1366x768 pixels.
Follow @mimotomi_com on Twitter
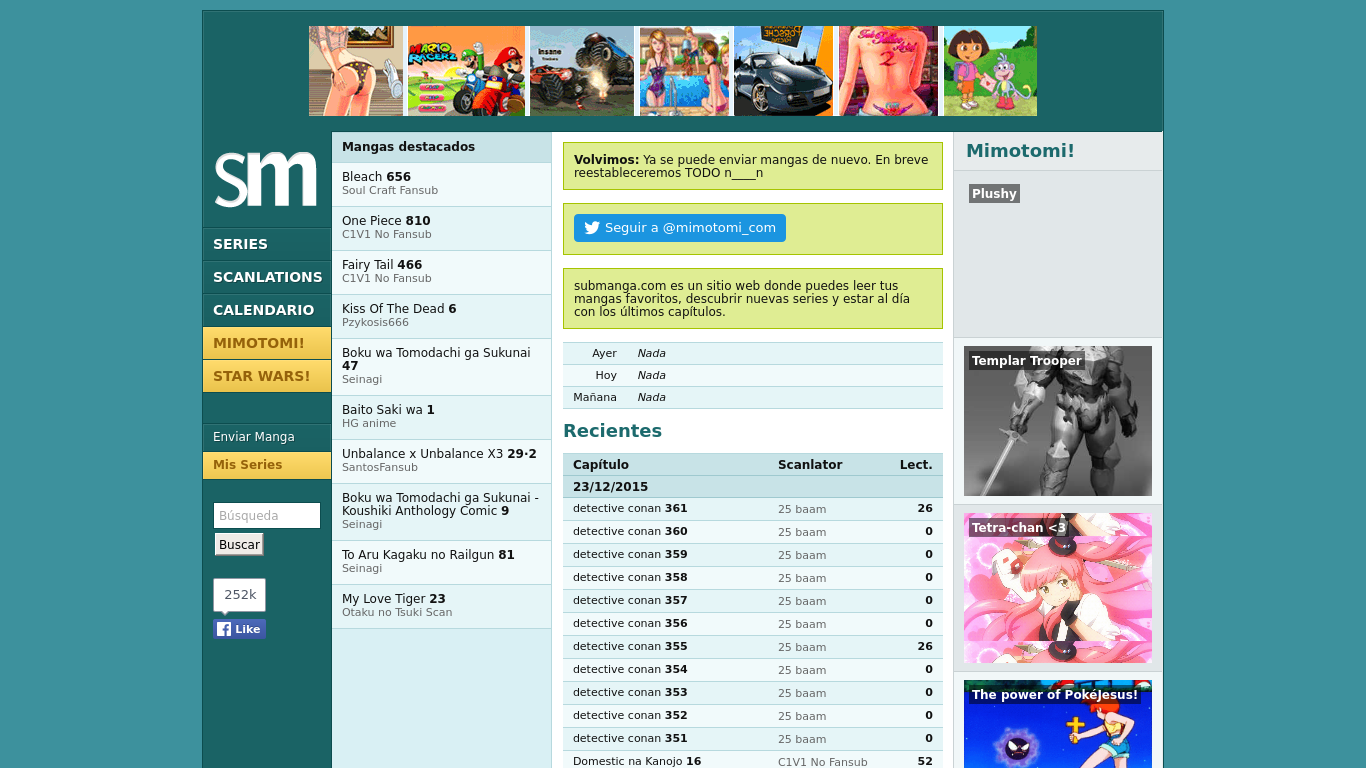680,228
